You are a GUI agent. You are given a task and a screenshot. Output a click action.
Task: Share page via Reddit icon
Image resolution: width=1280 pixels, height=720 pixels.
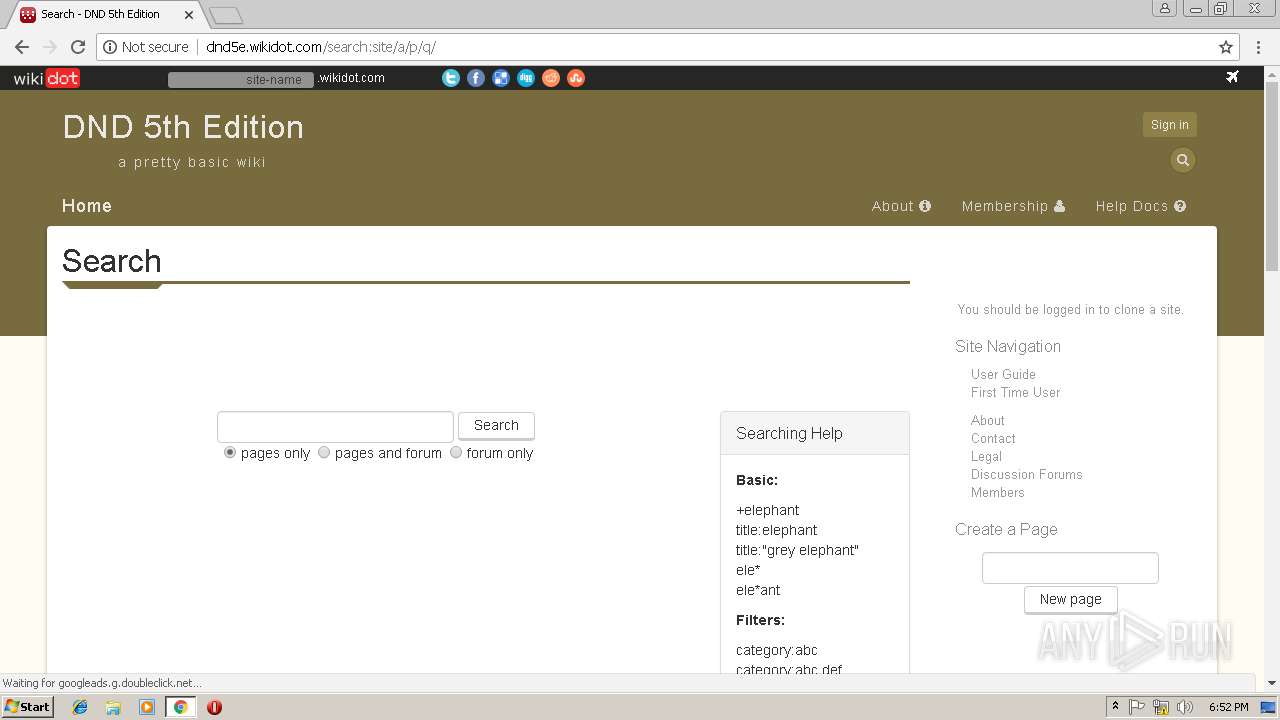coord(551,78)
